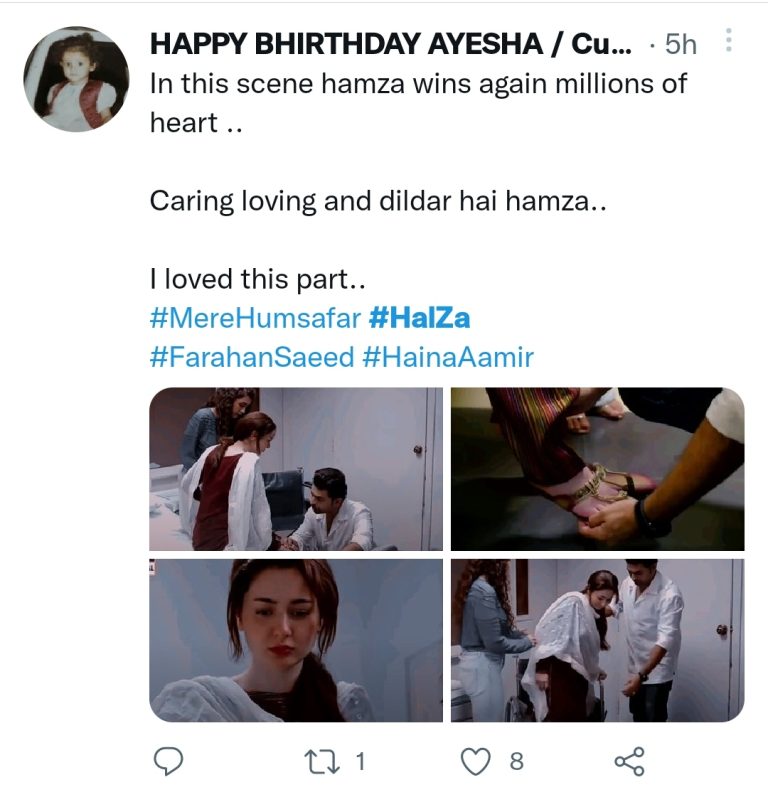Viewport: 768px width, 792px height.
Task: Tap the share icon below the tweet
Action: click(x=630, y=762)
